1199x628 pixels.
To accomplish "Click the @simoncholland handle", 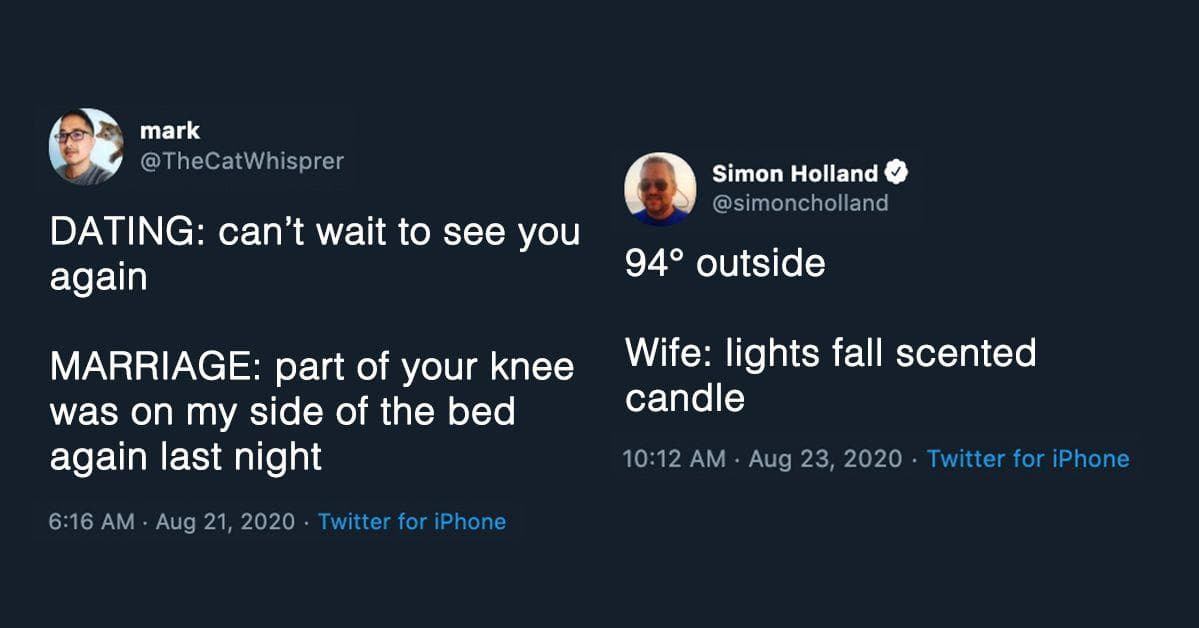I will [799, 202].
